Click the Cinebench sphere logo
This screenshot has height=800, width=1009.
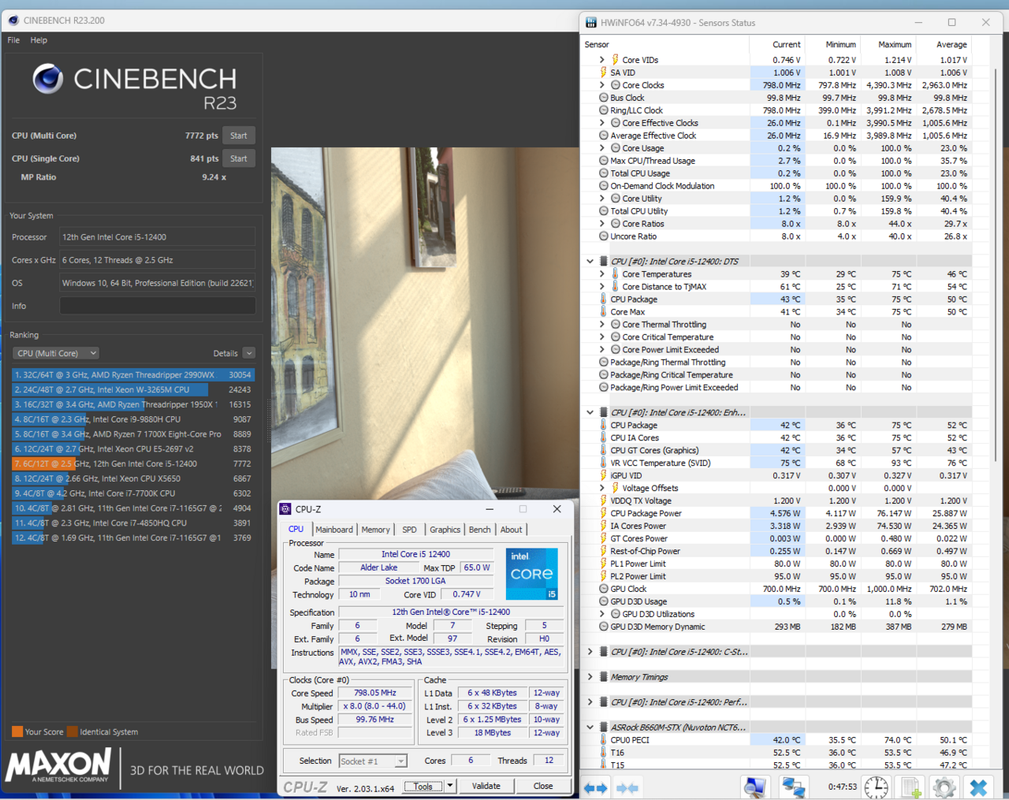48,79
